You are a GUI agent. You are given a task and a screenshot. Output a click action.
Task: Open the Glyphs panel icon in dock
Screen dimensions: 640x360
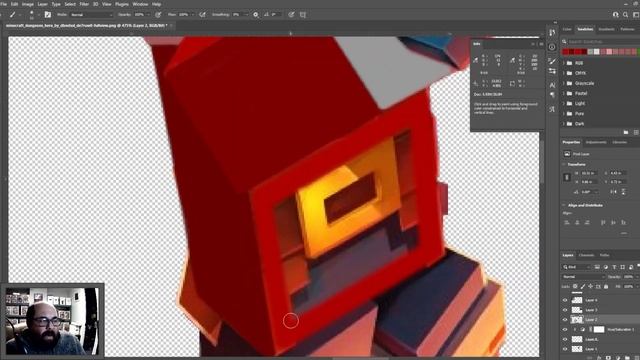[x=552, y=109]
